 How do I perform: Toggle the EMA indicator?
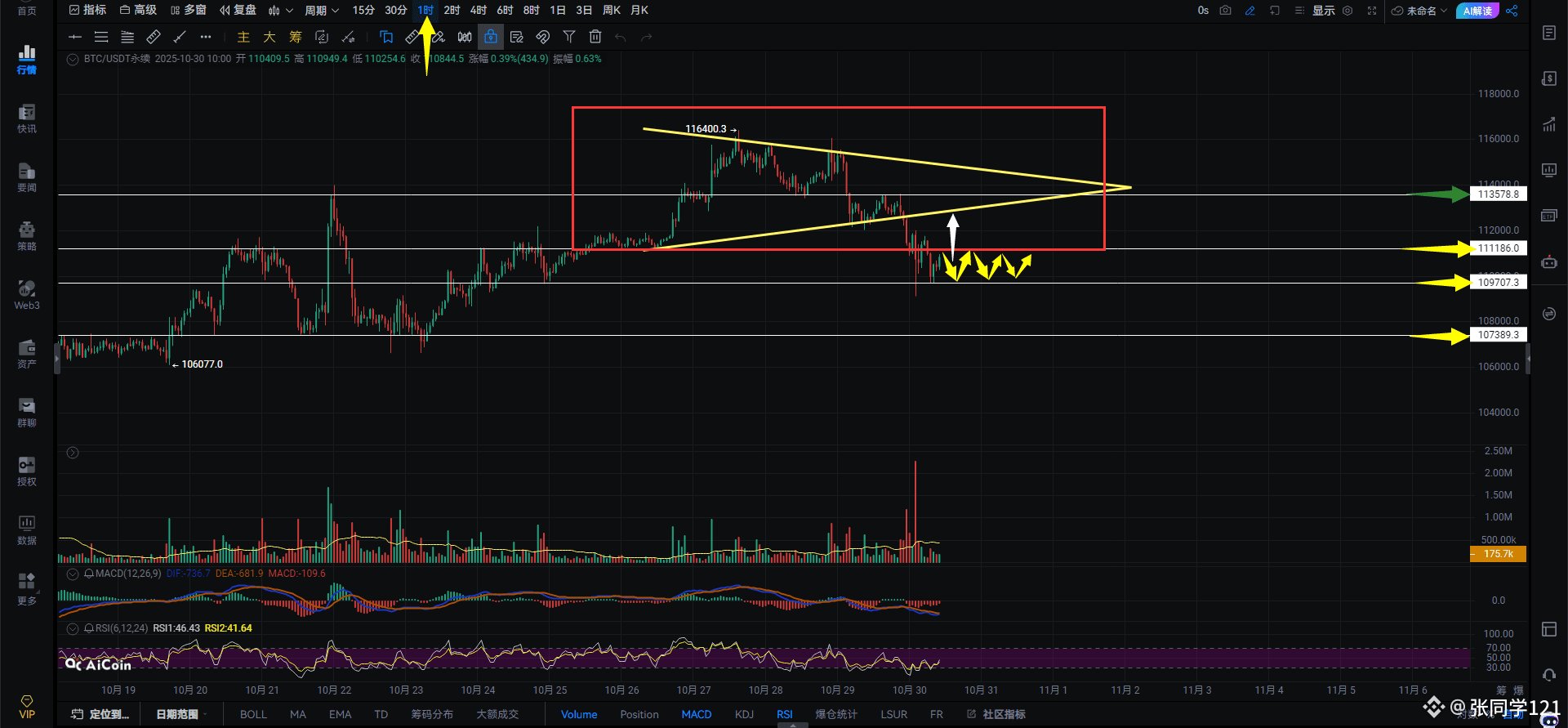(x=341, y=714)
